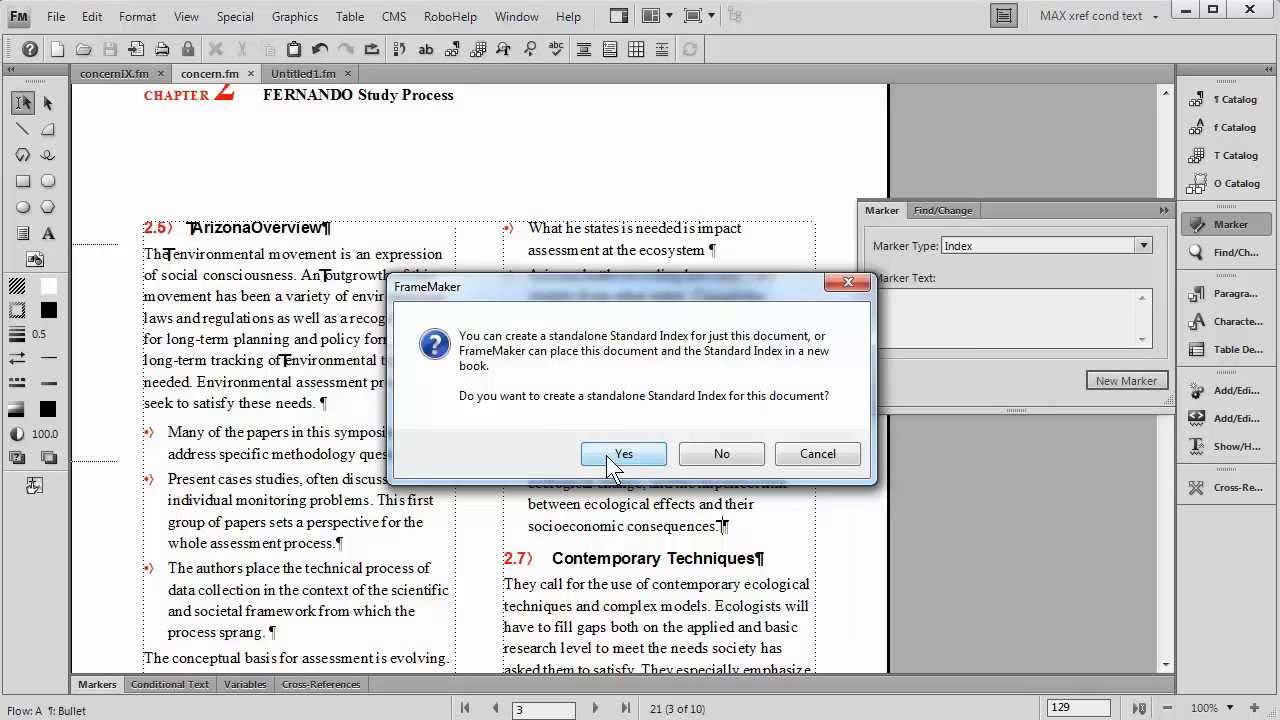Open the RoboHelp menu
Screen dimensions: 1280x720
pyautogui.click(x=451, y=17)
